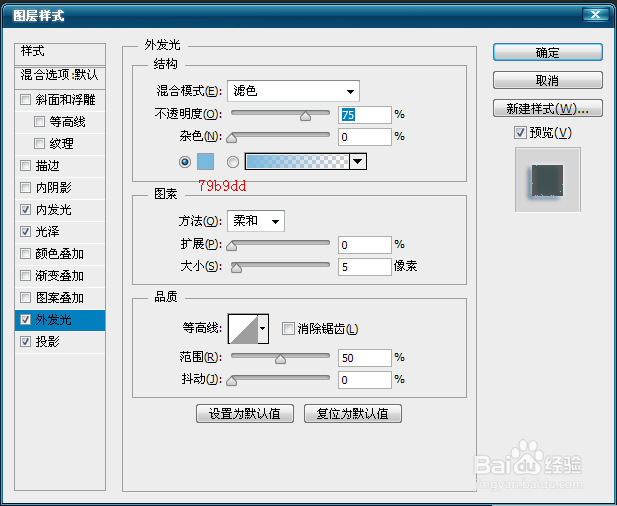Select the 描边 style entry label
617x506 pixels.
click(x=47, y=166)
